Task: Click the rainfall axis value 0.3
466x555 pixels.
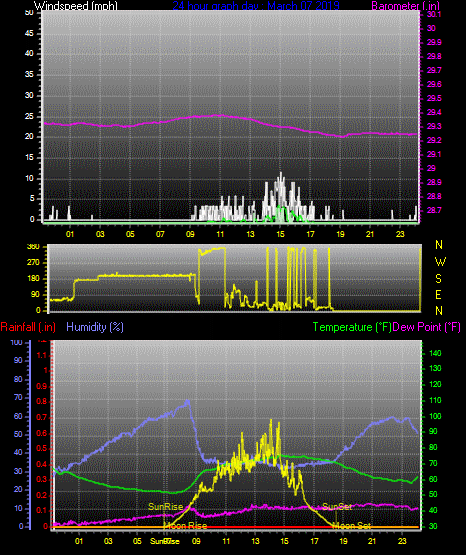Action: coord(41,479)
